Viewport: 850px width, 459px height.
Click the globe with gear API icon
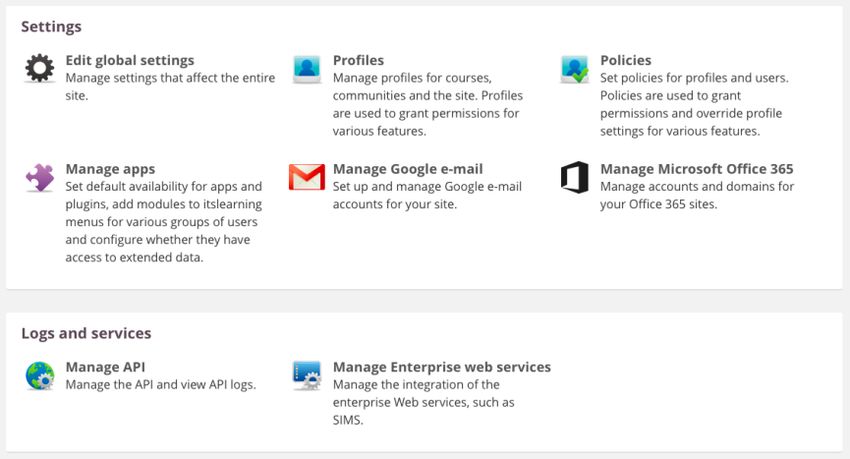tap(40, 376)
